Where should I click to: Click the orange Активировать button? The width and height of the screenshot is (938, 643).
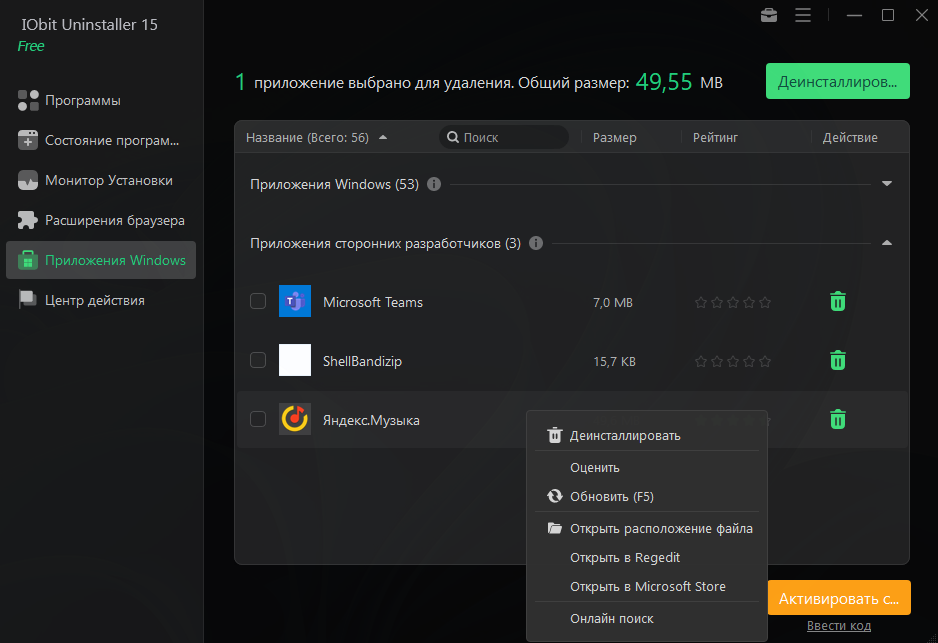pyautogui.click(x=839, y=598)
